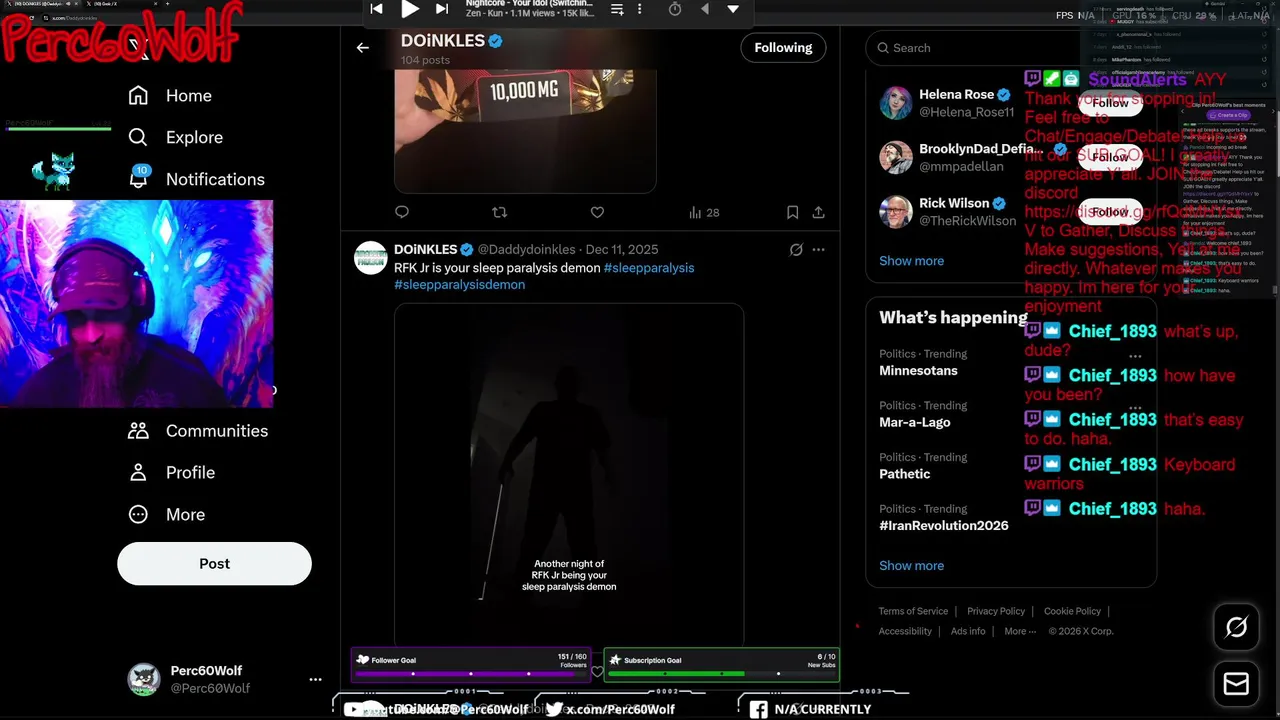This screenshot has height=720, width=1280.
Task: Open the media queue list icon
Action: coord(617,9)
